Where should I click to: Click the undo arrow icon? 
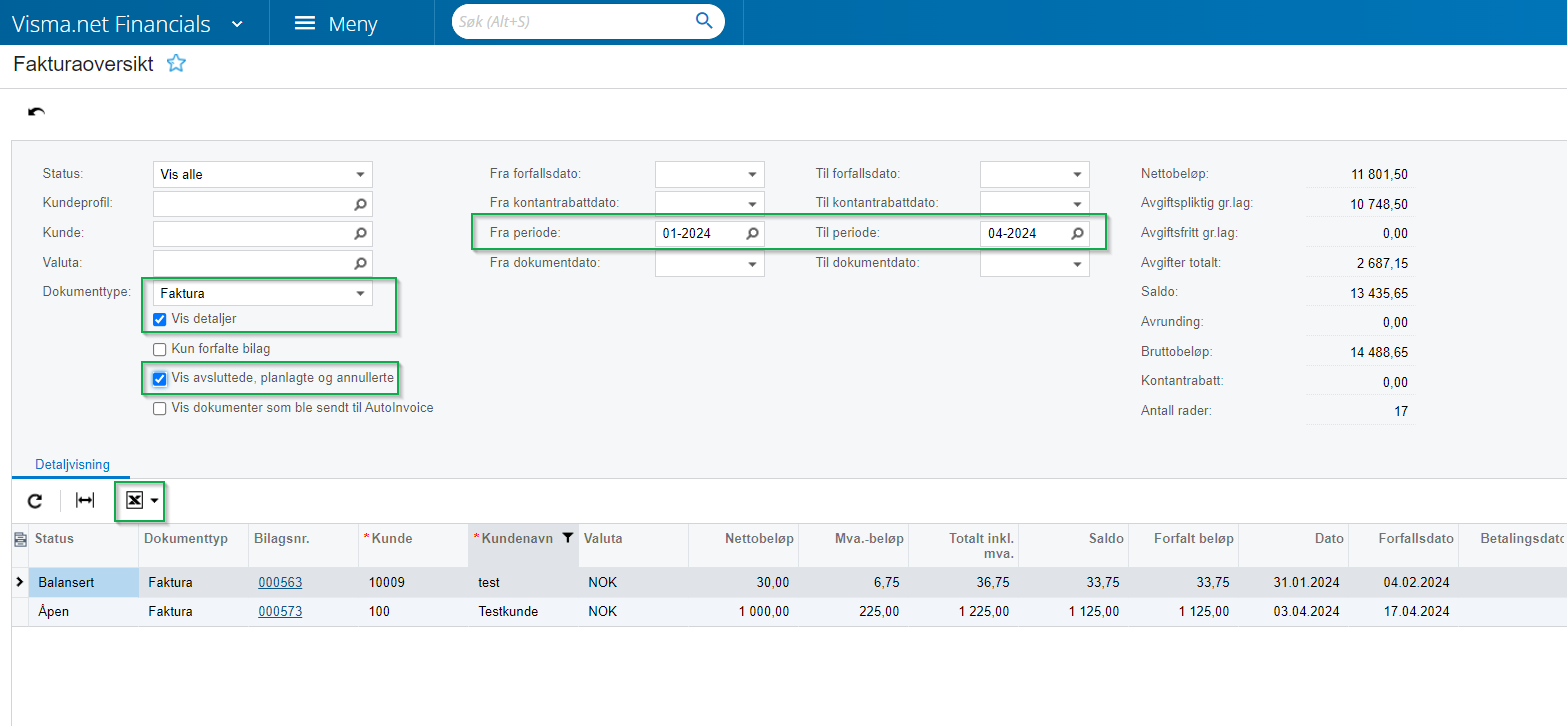click(x=36, y=112)
